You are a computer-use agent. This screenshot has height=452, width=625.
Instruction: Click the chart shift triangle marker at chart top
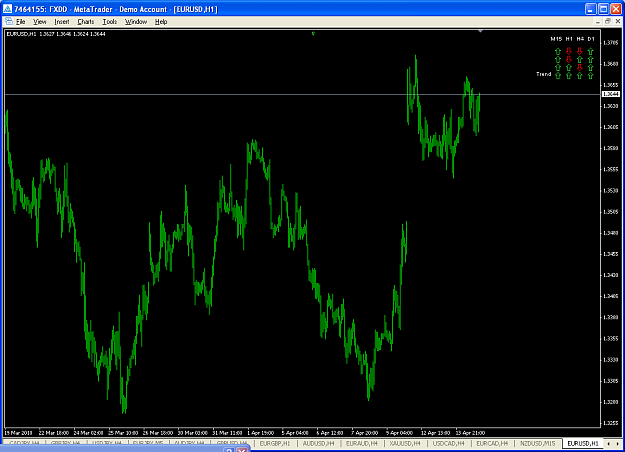480,31
